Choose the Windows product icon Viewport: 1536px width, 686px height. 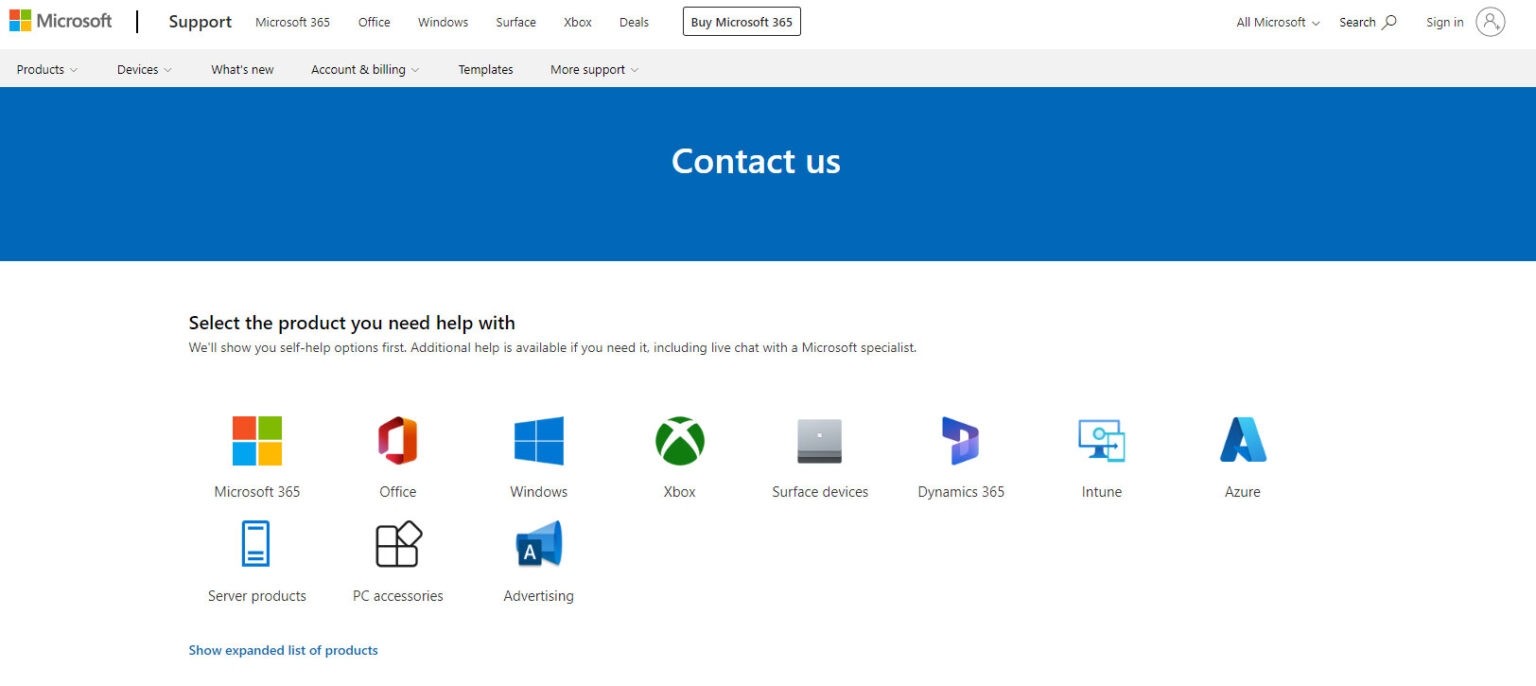538,441
